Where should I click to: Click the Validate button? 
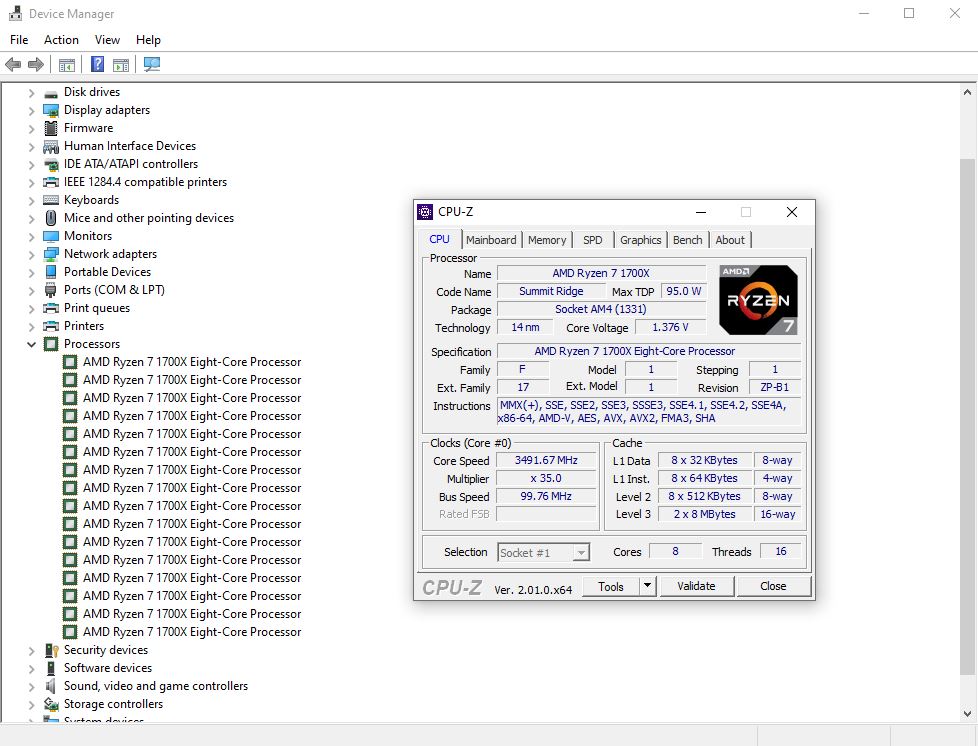pyautogui.click(x=696, y=586)
